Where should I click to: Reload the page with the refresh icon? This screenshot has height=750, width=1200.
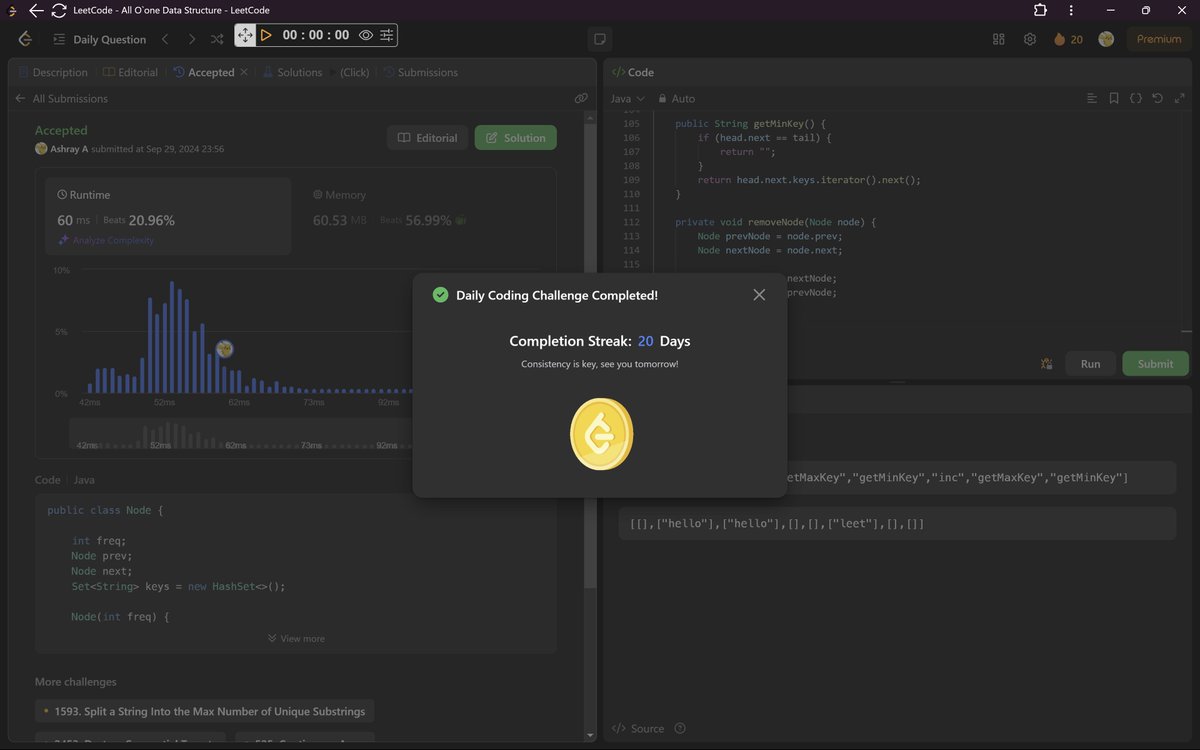59,10
